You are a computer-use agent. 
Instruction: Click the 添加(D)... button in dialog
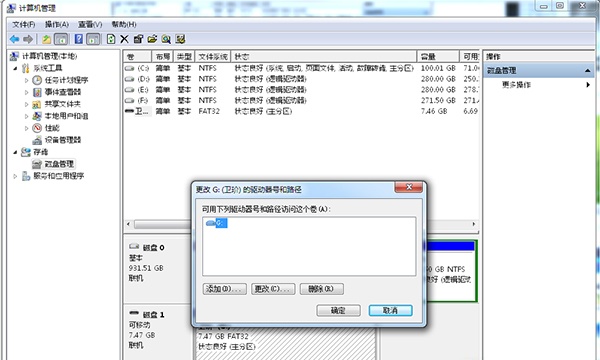click(225, 289)
